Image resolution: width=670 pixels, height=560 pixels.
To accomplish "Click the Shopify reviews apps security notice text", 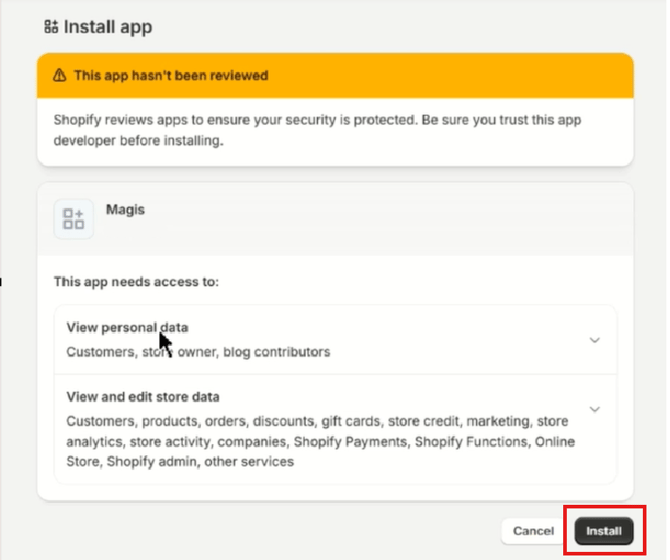I will [316, 130].
